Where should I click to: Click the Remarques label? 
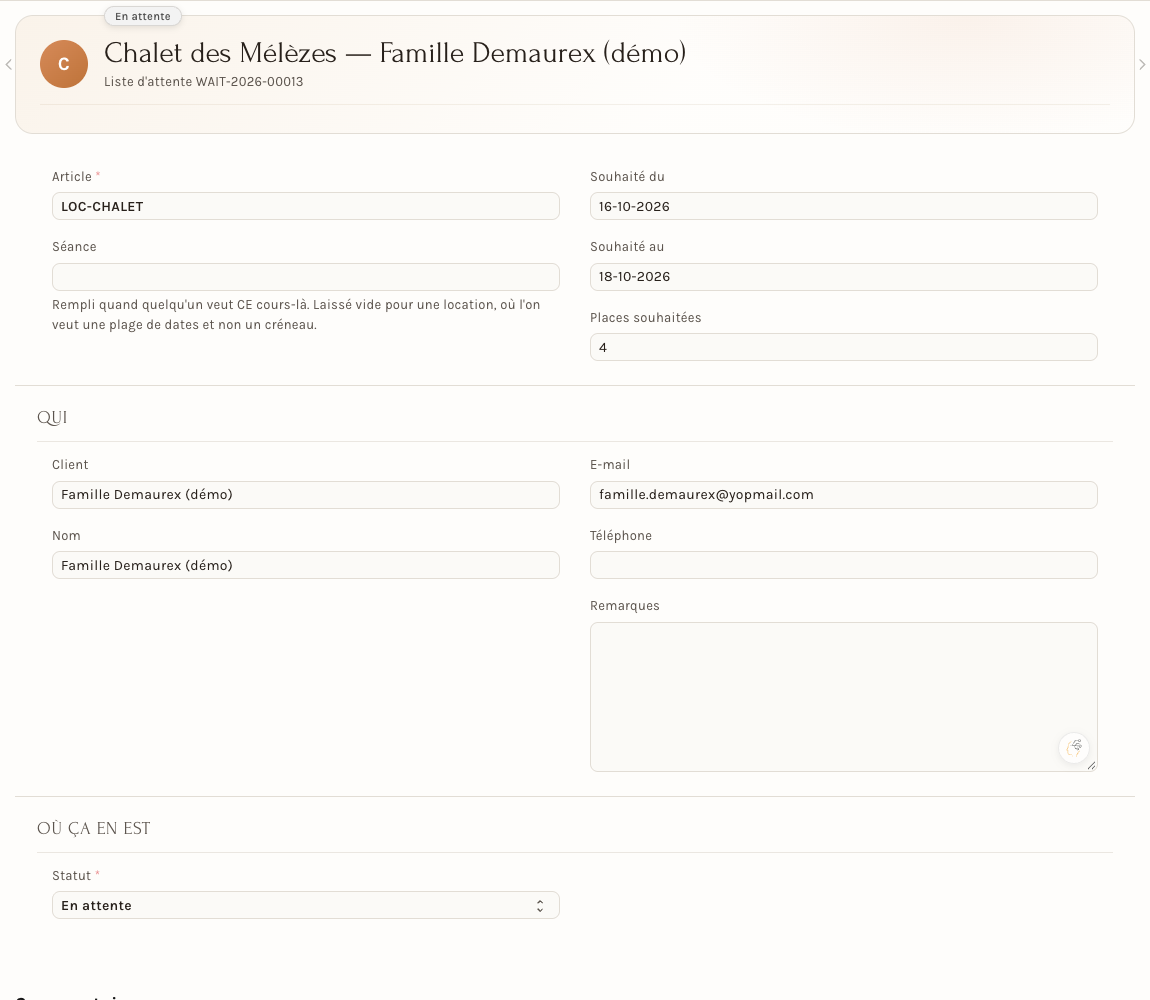coord(625,606)
